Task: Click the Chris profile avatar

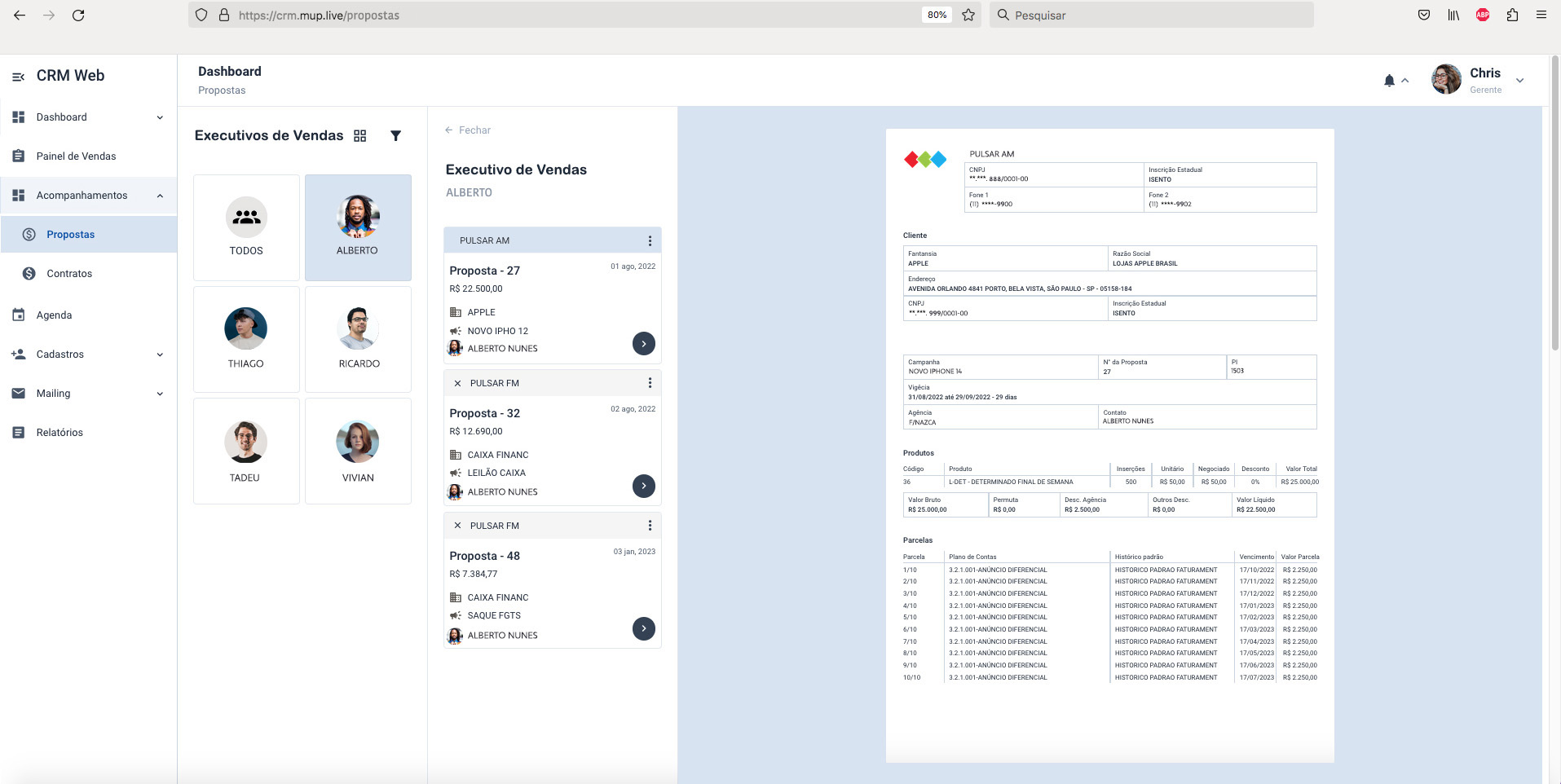Action: point(1447,80)
